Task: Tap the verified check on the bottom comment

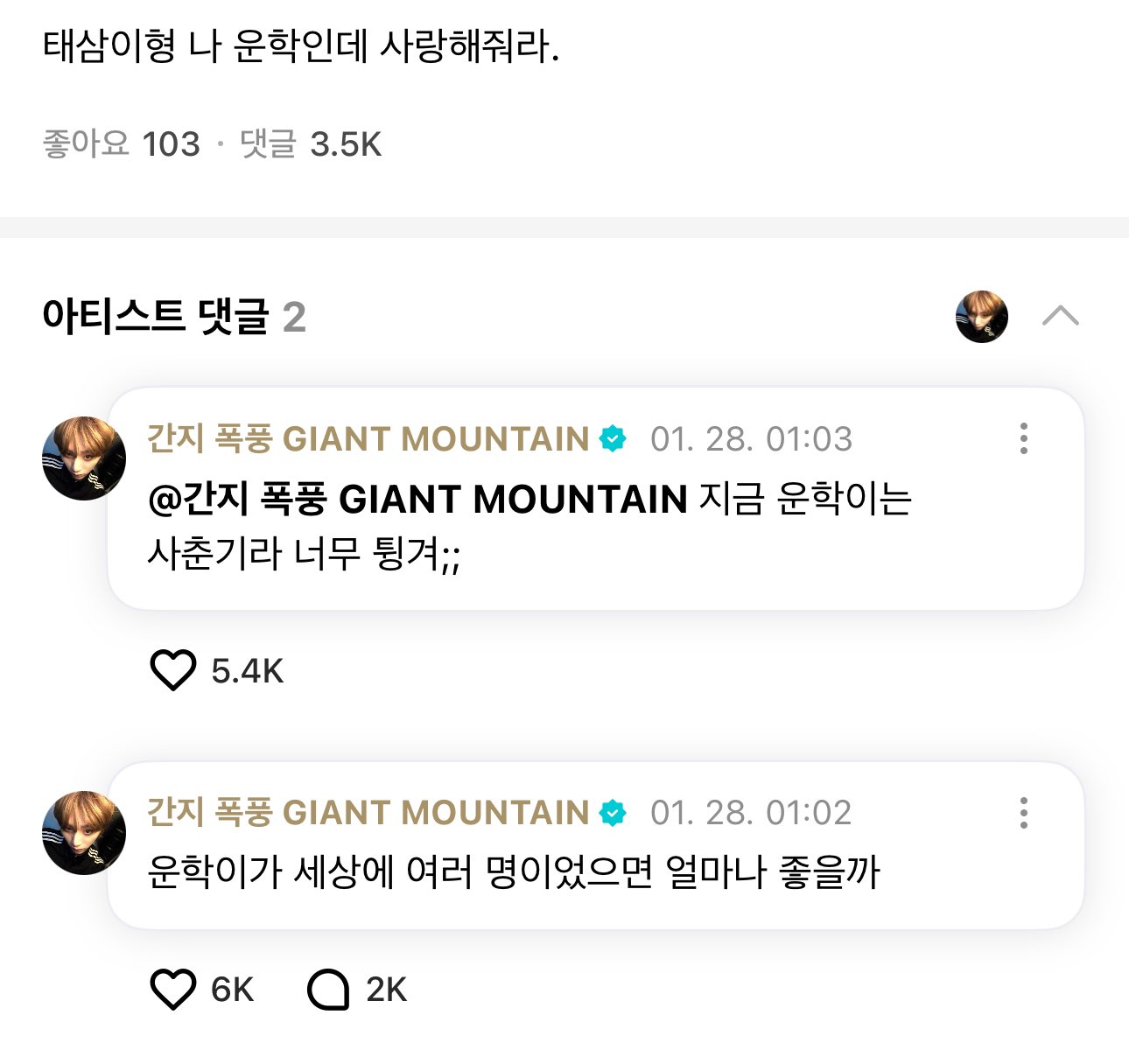Action: pos(613,813)
